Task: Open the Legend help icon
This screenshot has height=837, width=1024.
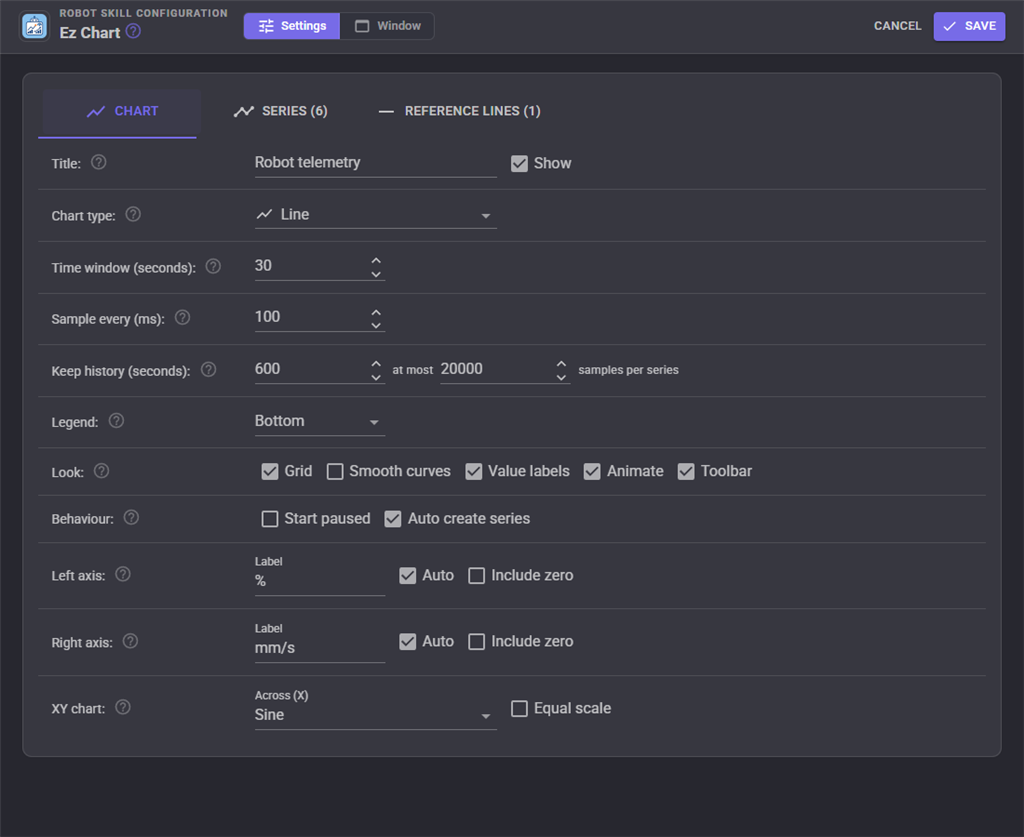Action: pos(116,420)
